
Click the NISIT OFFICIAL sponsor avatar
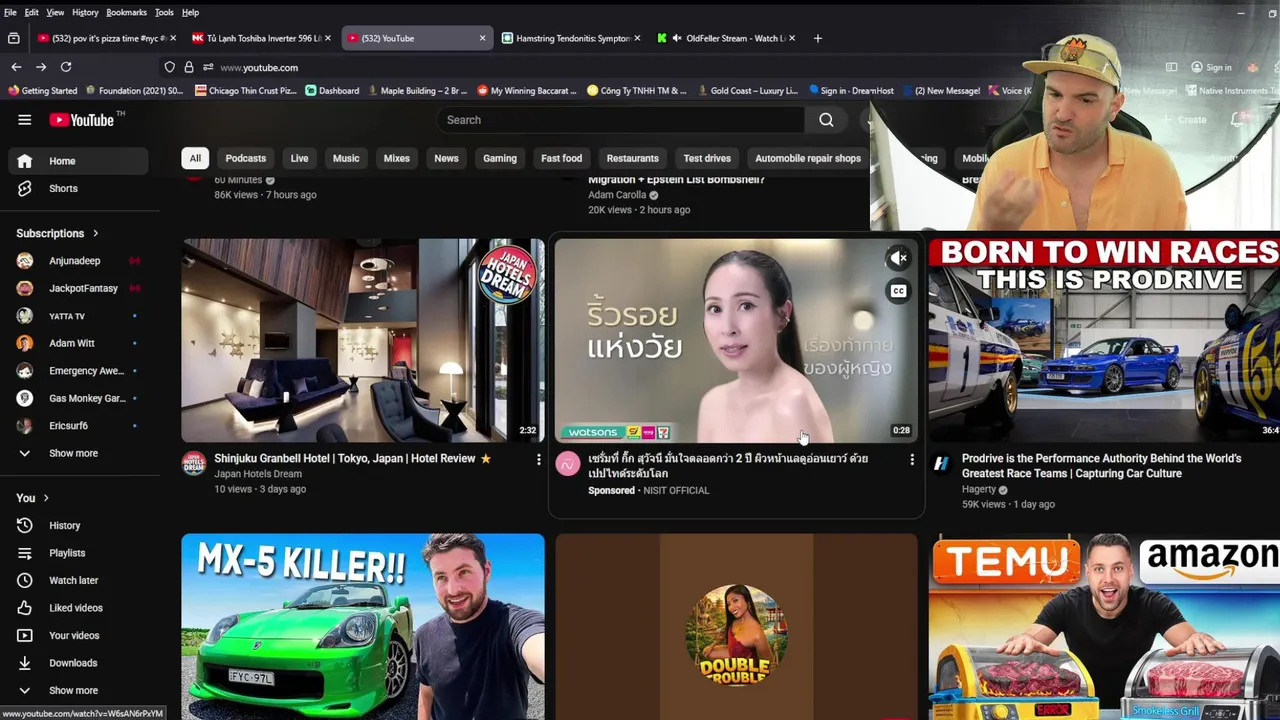click(568, 463)
